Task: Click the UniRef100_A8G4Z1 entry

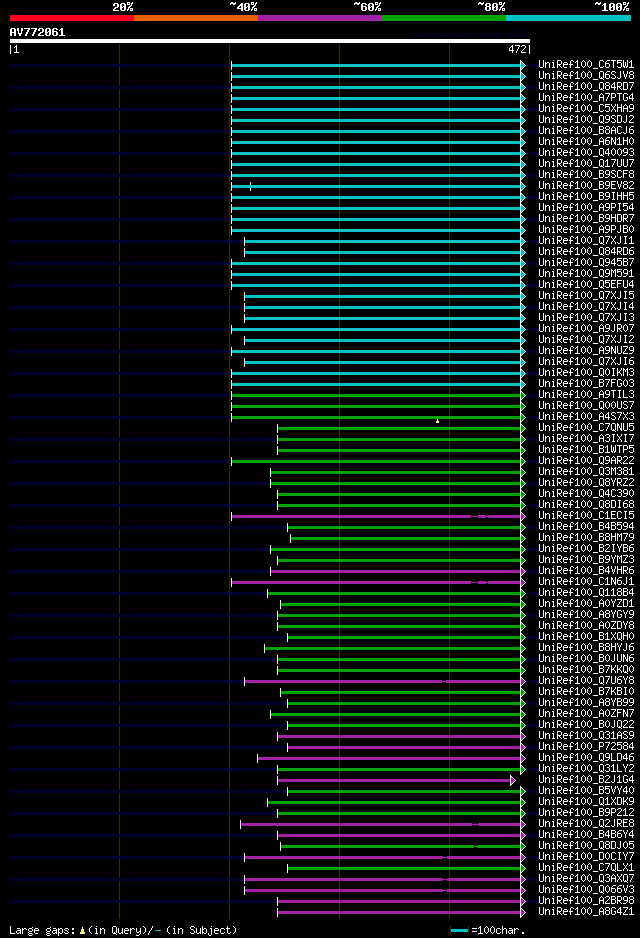Action: (x=586, y=911)
